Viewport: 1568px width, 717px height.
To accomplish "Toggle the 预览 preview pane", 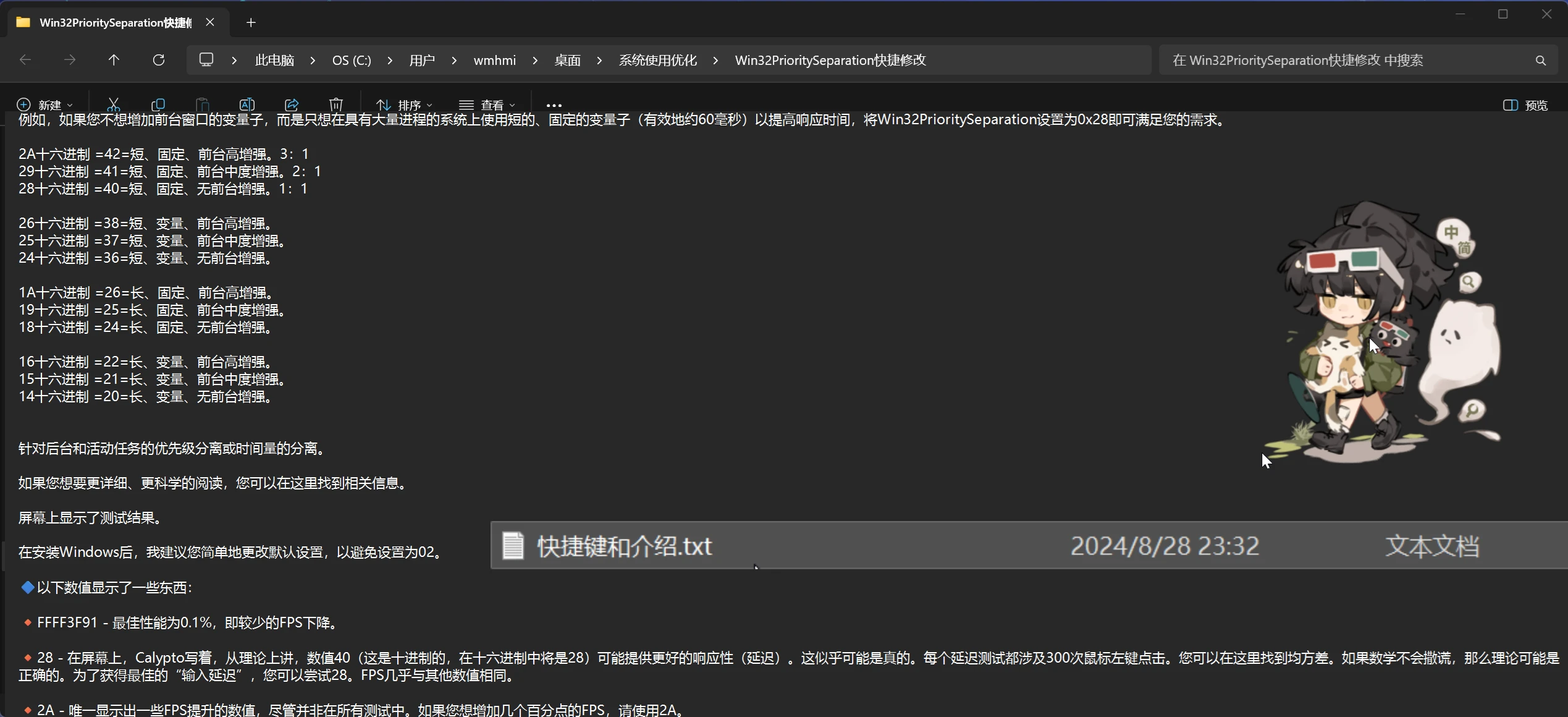I will (1527, 105).
